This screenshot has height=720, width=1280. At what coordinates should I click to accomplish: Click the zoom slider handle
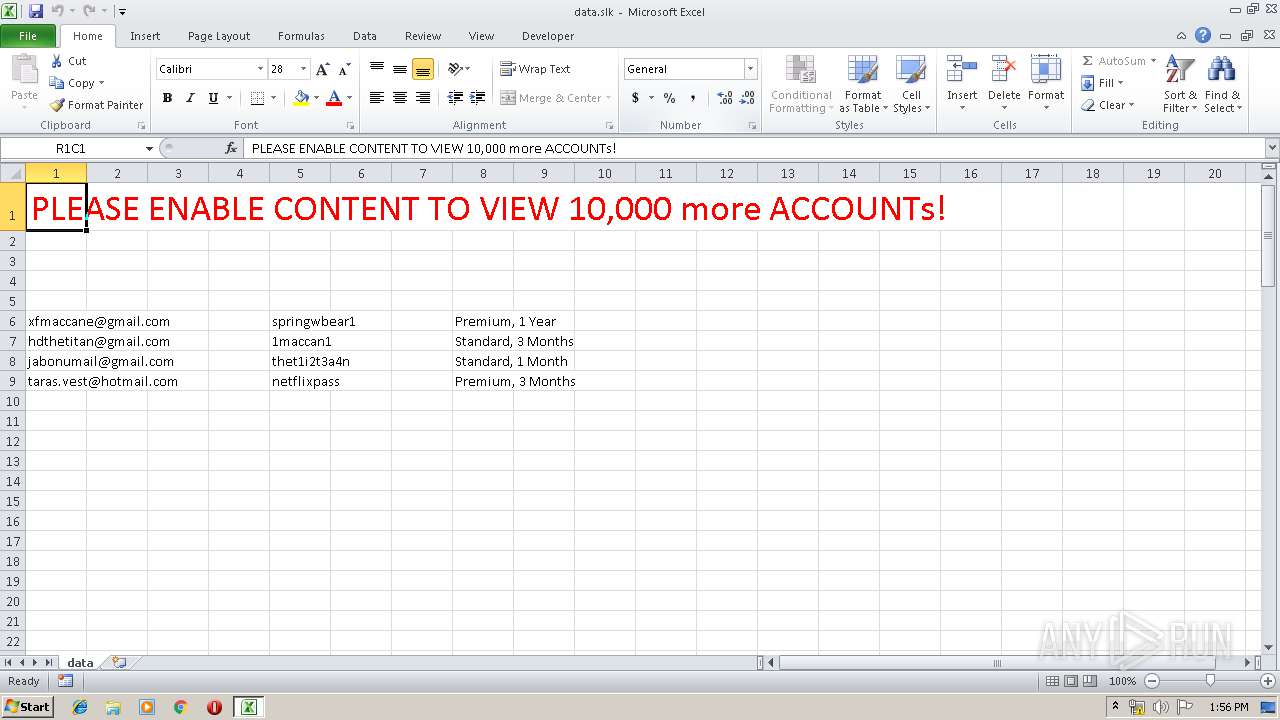(1210, 680)
